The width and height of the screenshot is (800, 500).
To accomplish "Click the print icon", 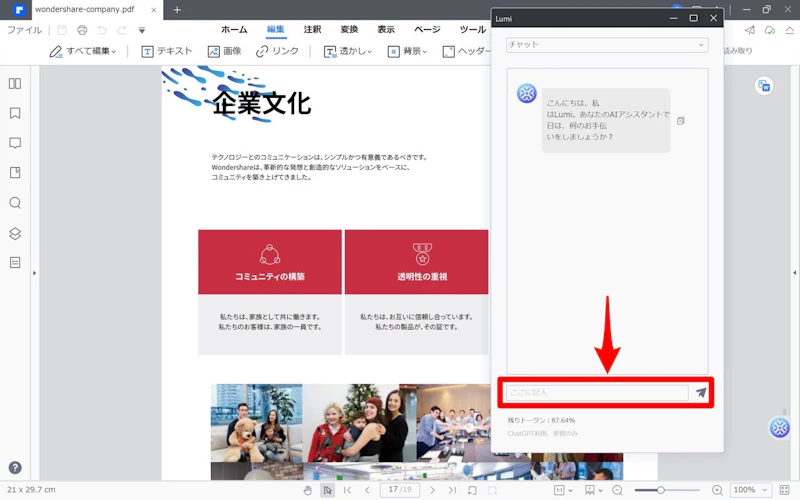I will pos(82,30).
